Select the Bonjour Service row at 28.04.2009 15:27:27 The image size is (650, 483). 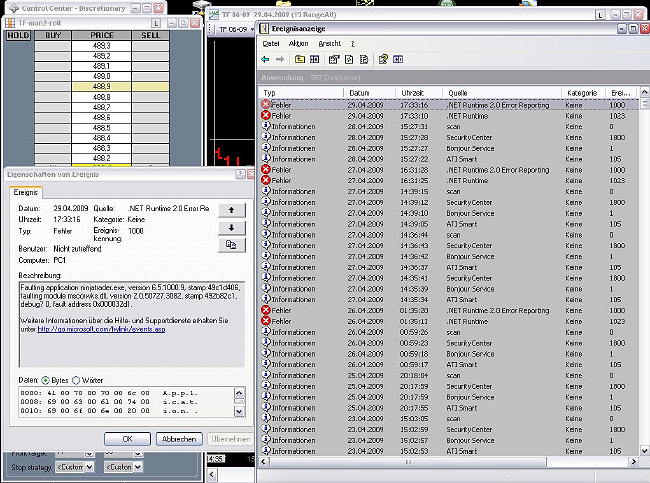[x=449, y=148]
